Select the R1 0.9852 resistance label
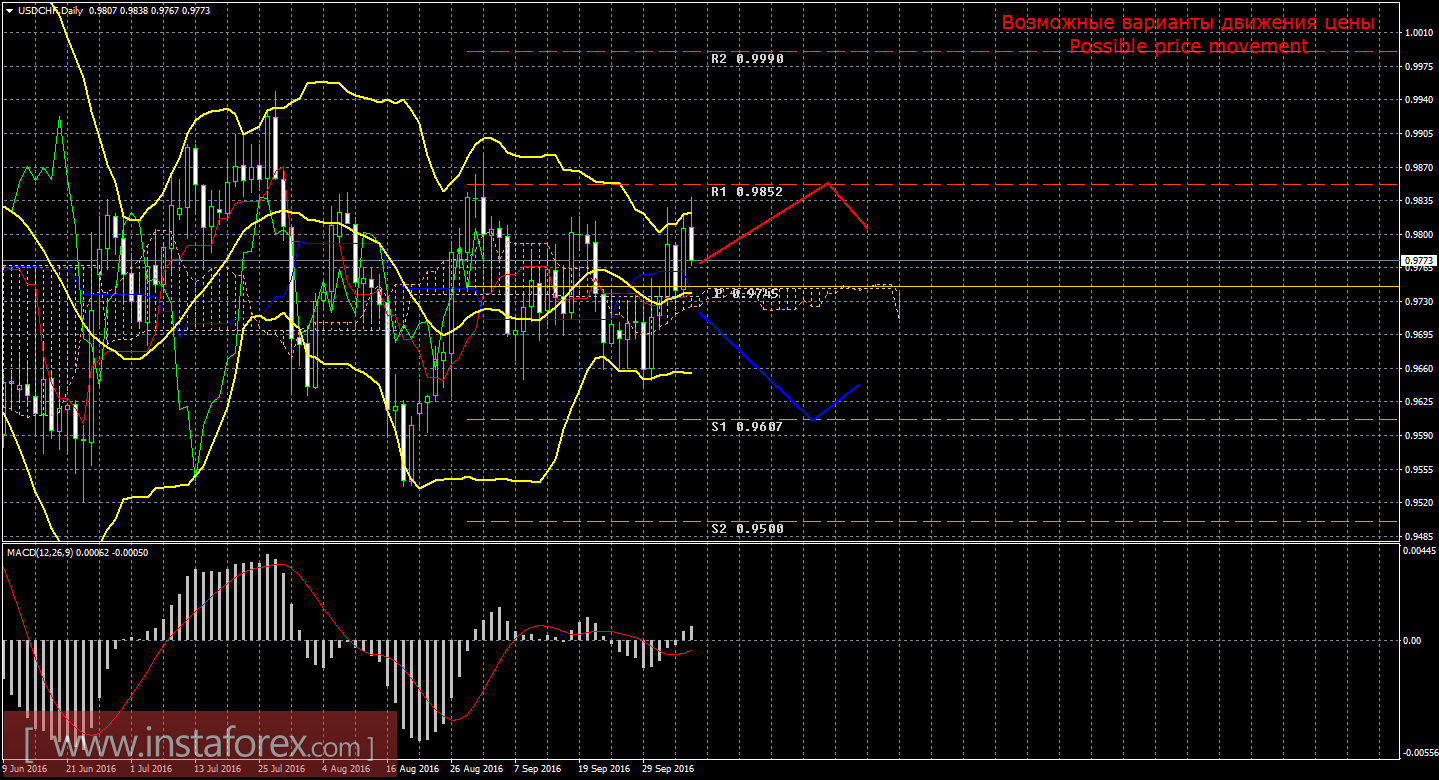The width and height of the screenshot is (1439, 780). click(746, 191)
